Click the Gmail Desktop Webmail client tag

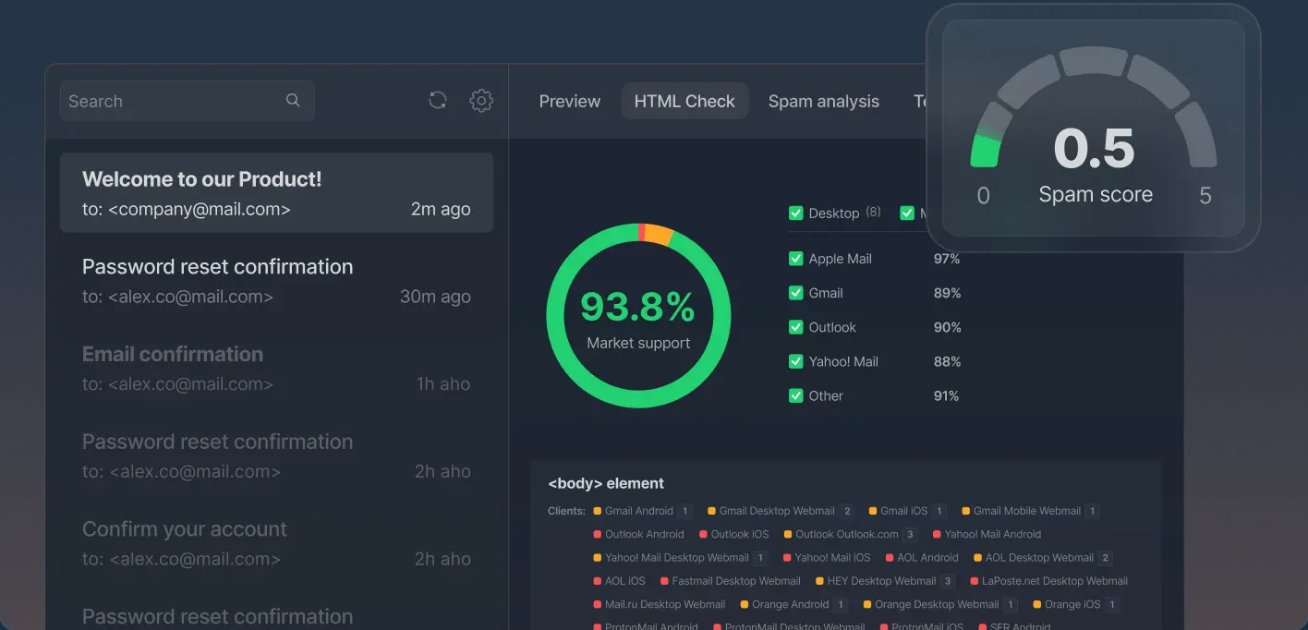pos(780,511)
